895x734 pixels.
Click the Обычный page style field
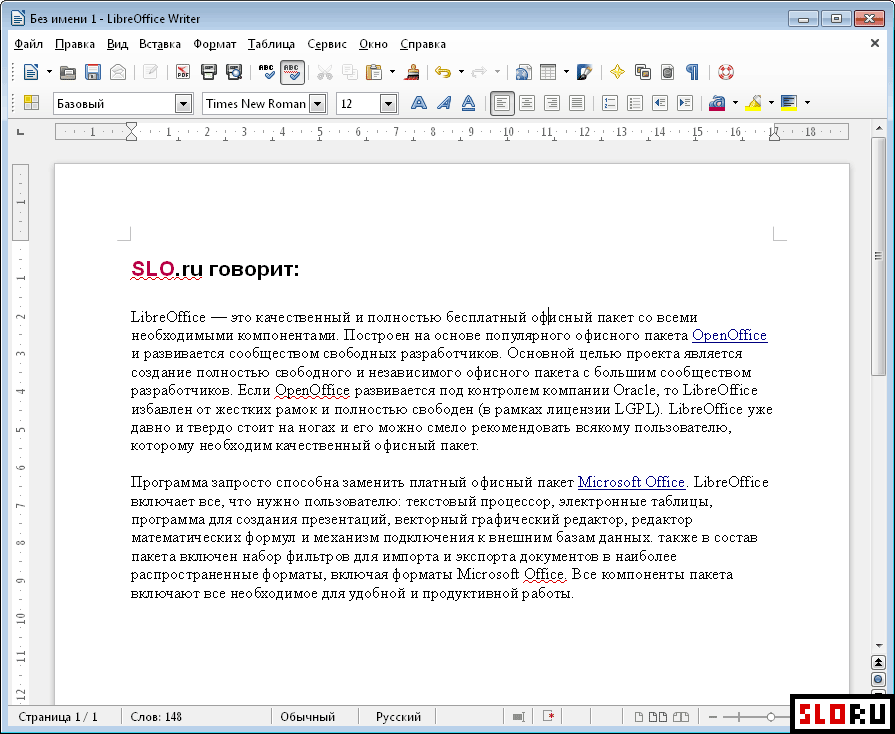(308, 717)
